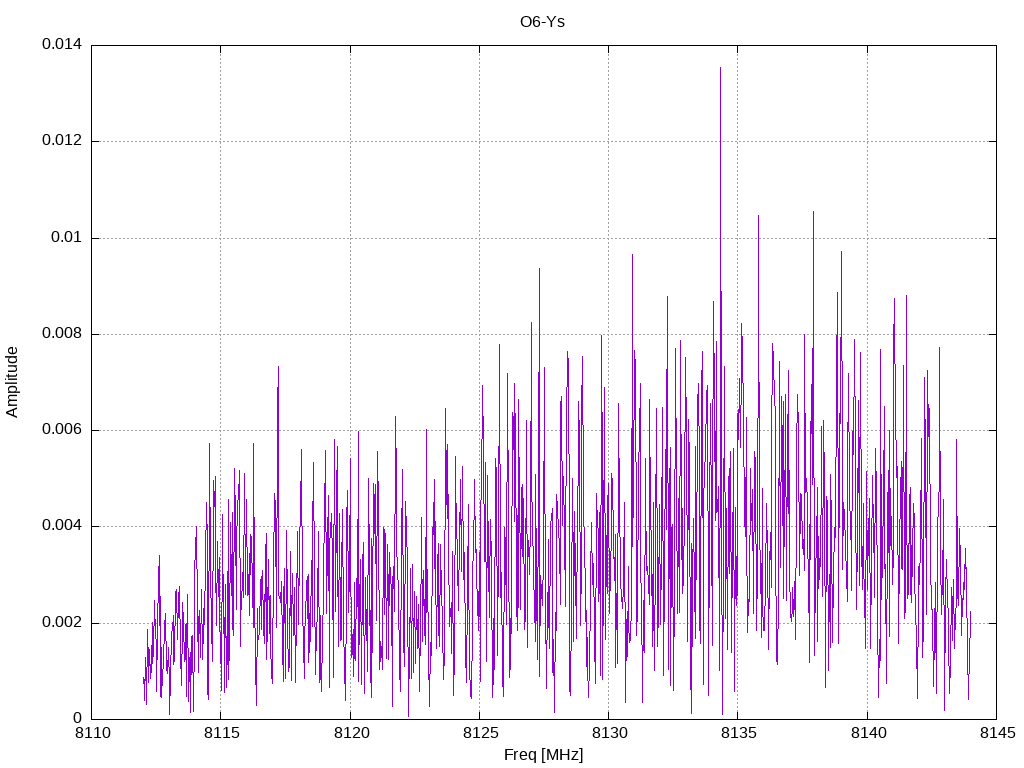Click the 8130 x-axis tick label
1024x768 pixels.
[610, 733]
